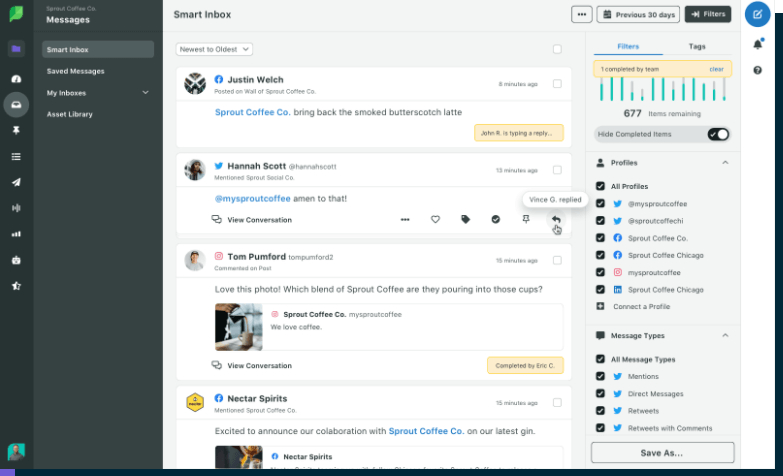Viewport: 783px width, 476px height.
Task: Open the dashboard gauge icon in sidebar
Action: click(x=16, y=79)
